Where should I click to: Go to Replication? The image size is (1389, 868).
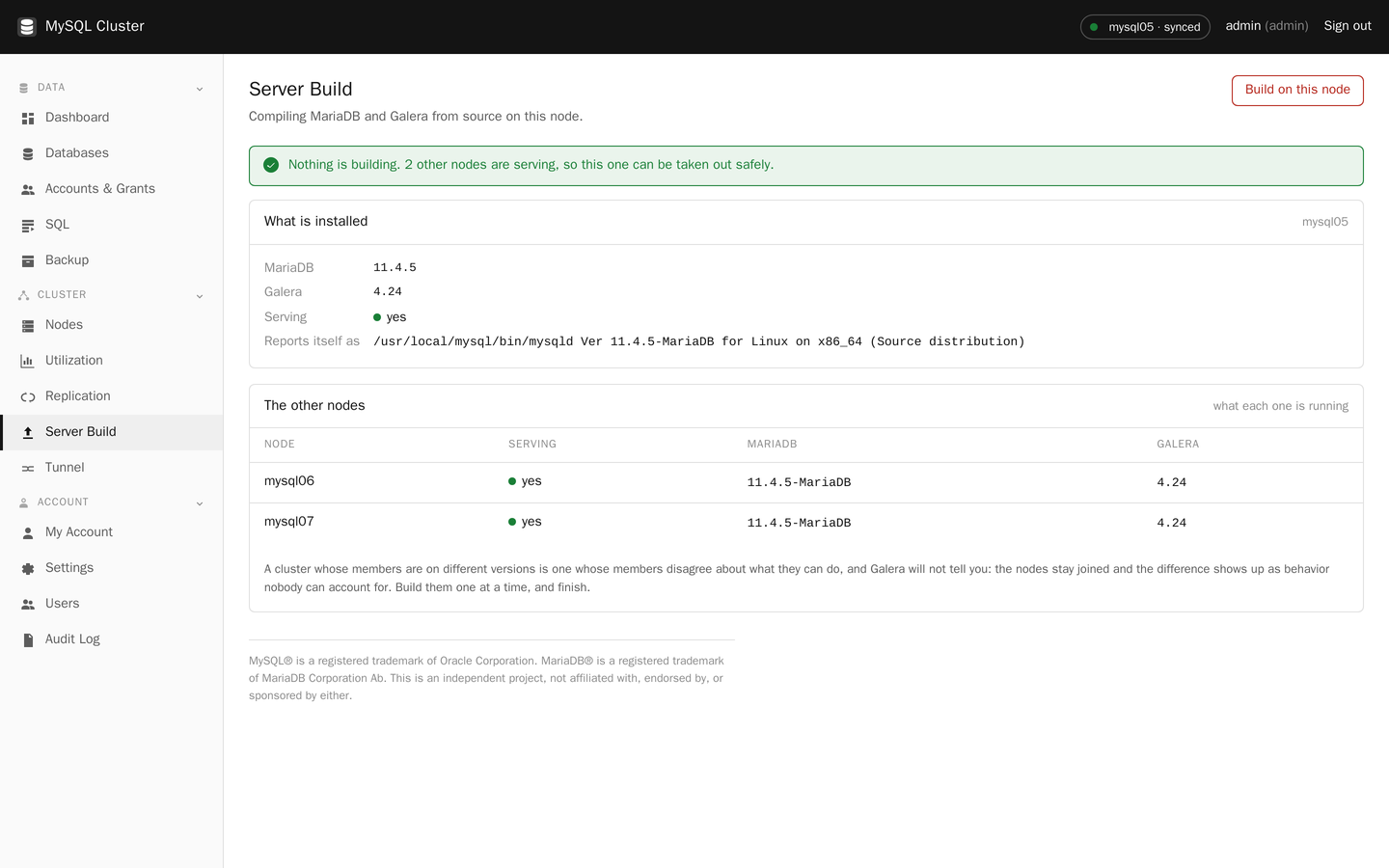click(x=112, y=396)
